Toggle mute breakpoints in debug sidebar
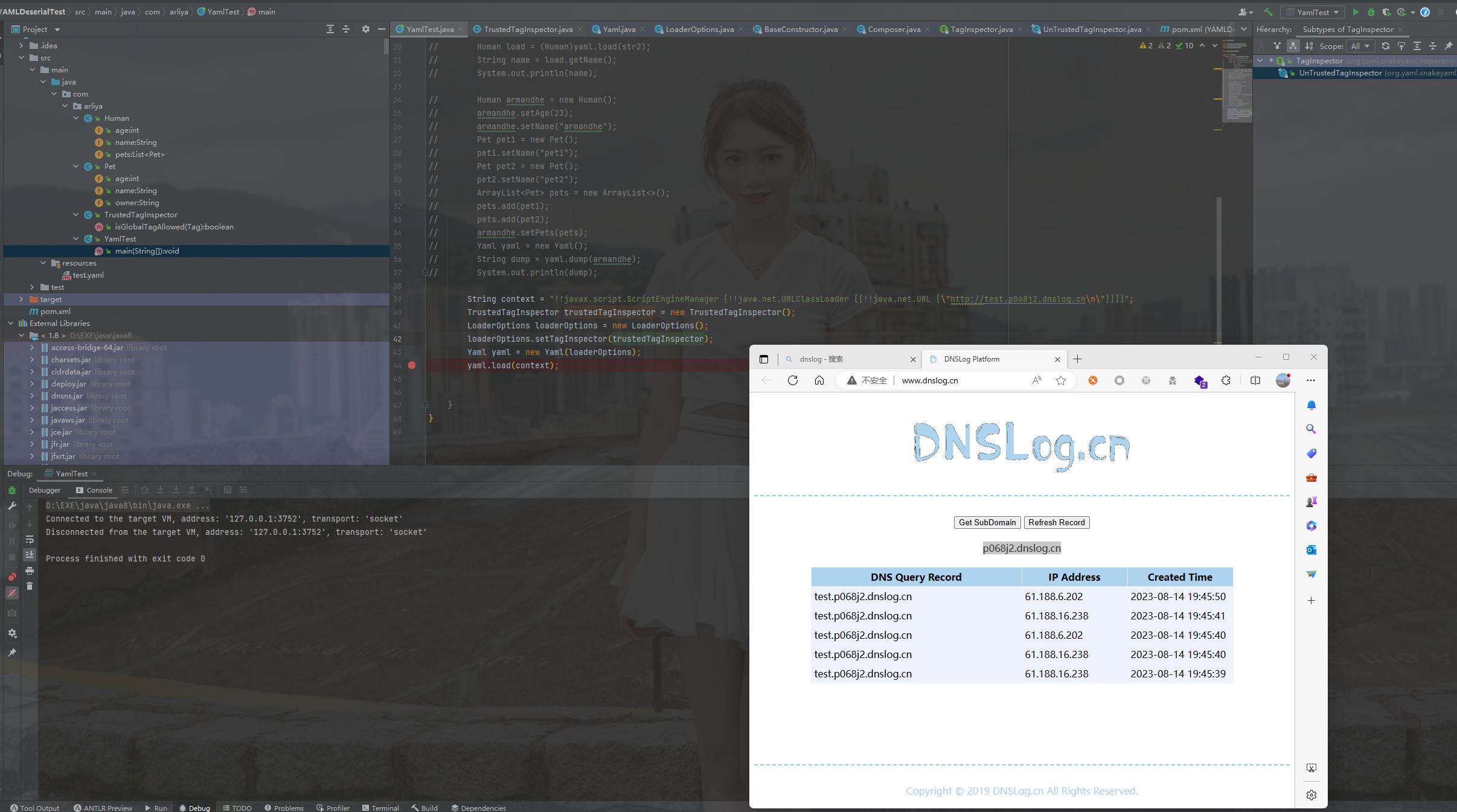Viewport: 1457px width, 812px height. (x=12, y=593)
